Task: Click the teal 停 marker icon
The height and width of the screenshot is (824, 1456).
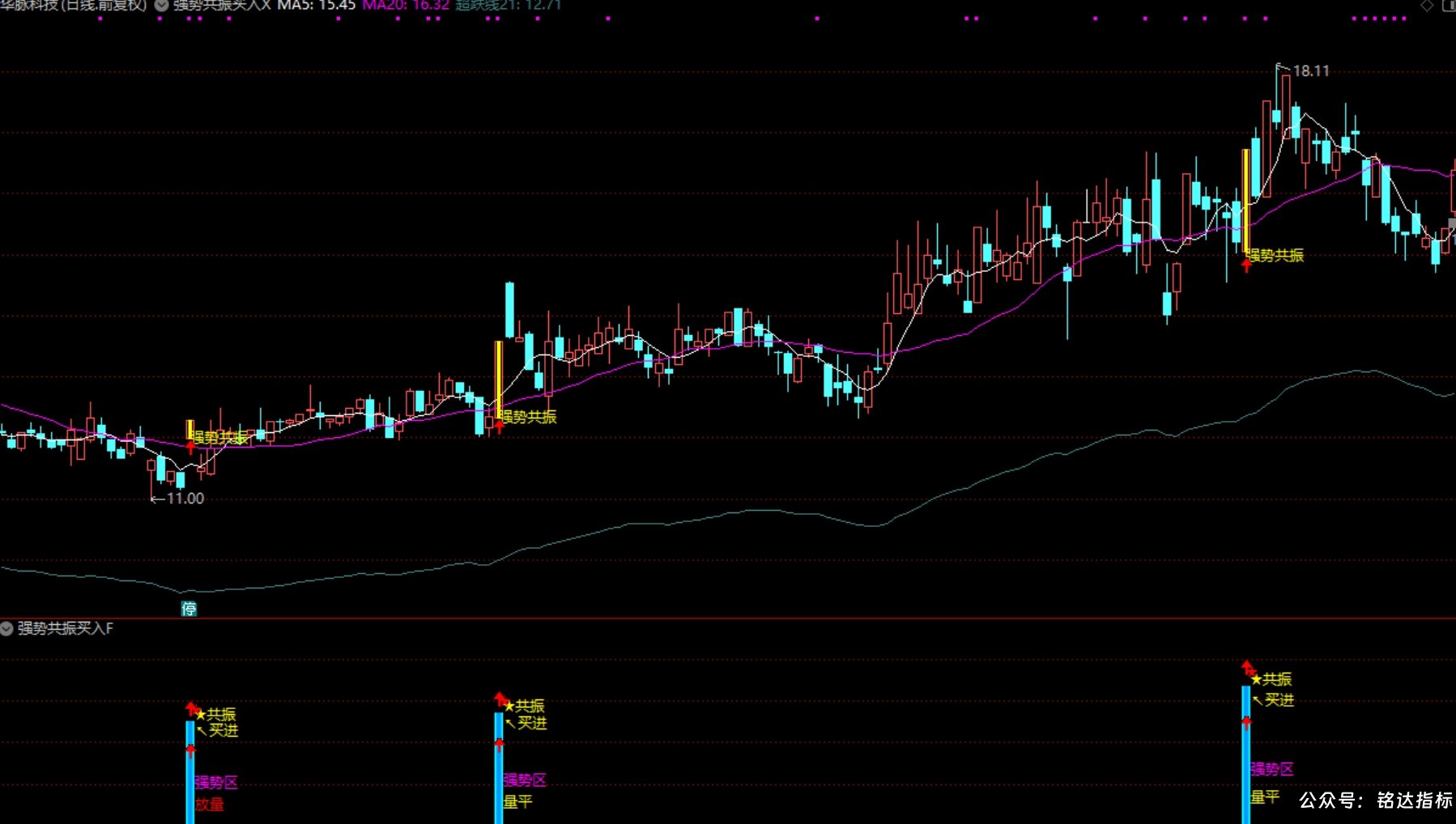Action: pos(189,609)
